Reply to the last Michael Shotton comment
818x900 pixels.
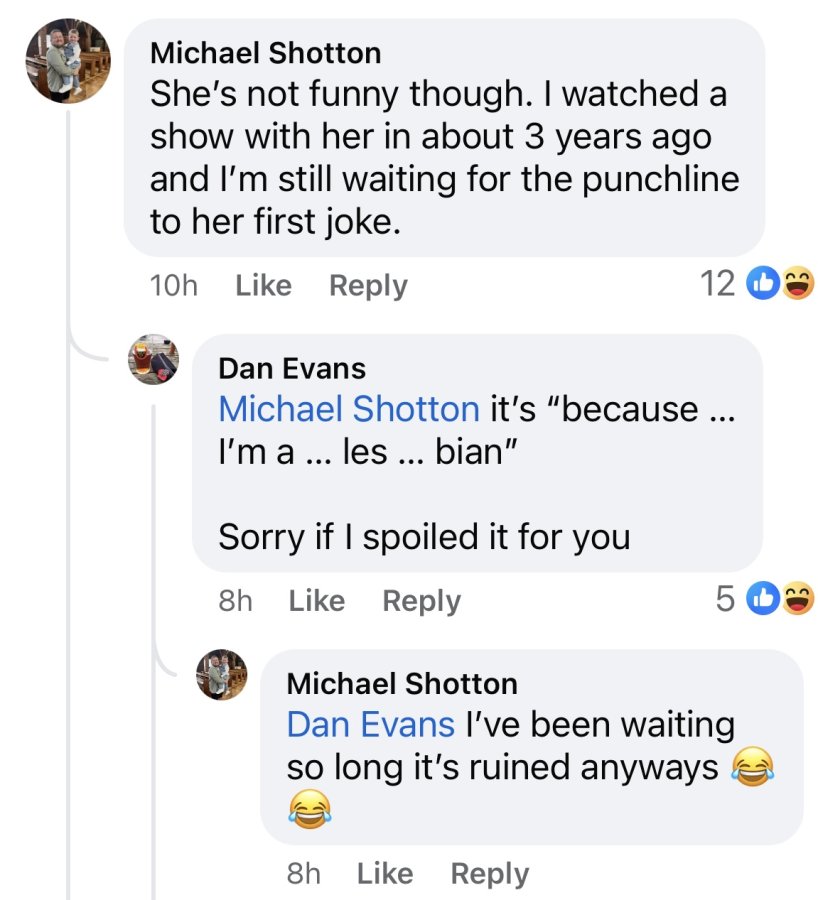[490, 874]
